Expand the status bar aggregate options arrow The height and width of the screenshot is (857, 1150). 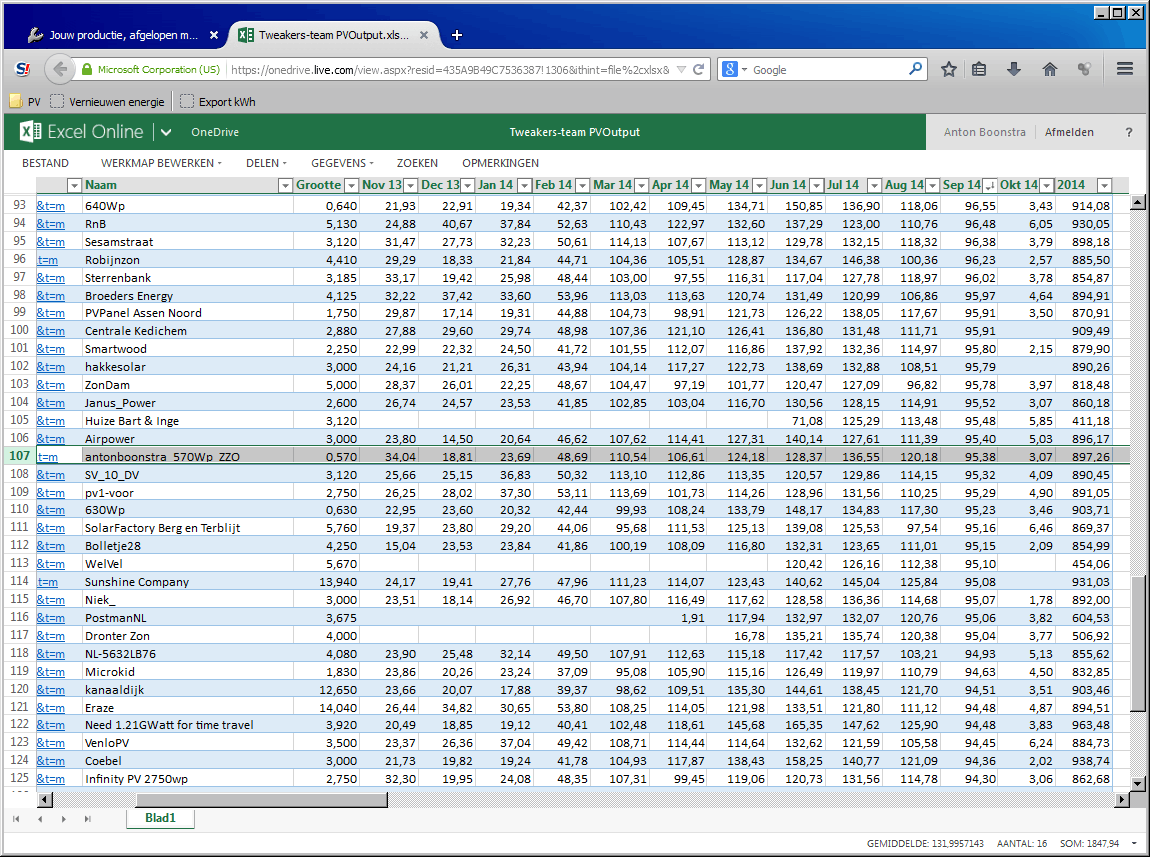pos(1135,844)
